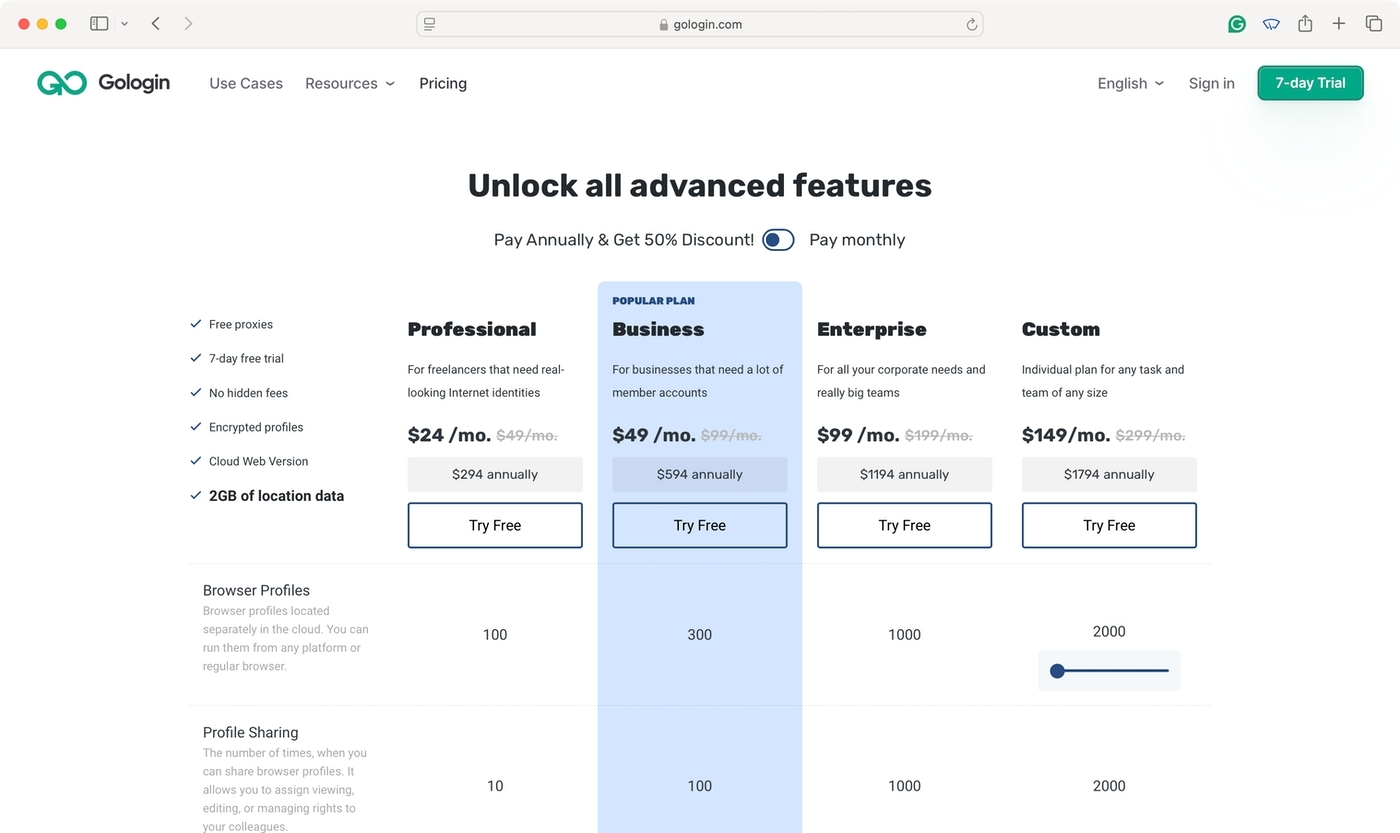Select Pay Annually & Get 50% Discount label
The image size is (1400, 833).
[624, 240]
